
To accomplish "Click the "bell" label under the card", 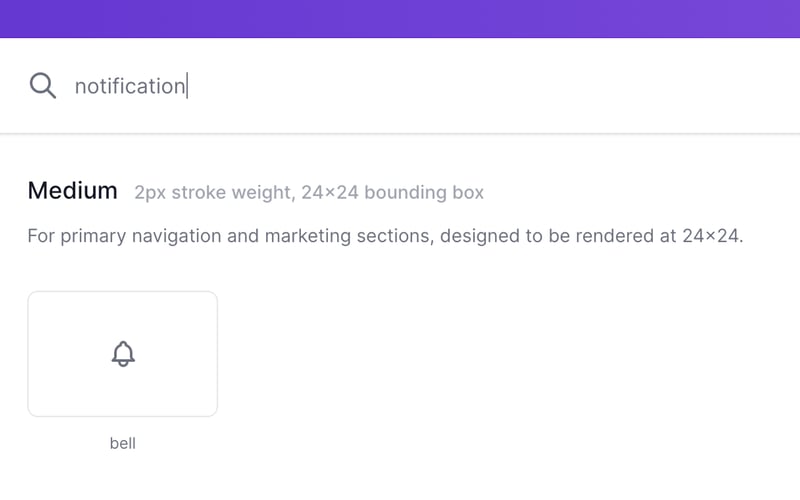I will coord(122,443).
